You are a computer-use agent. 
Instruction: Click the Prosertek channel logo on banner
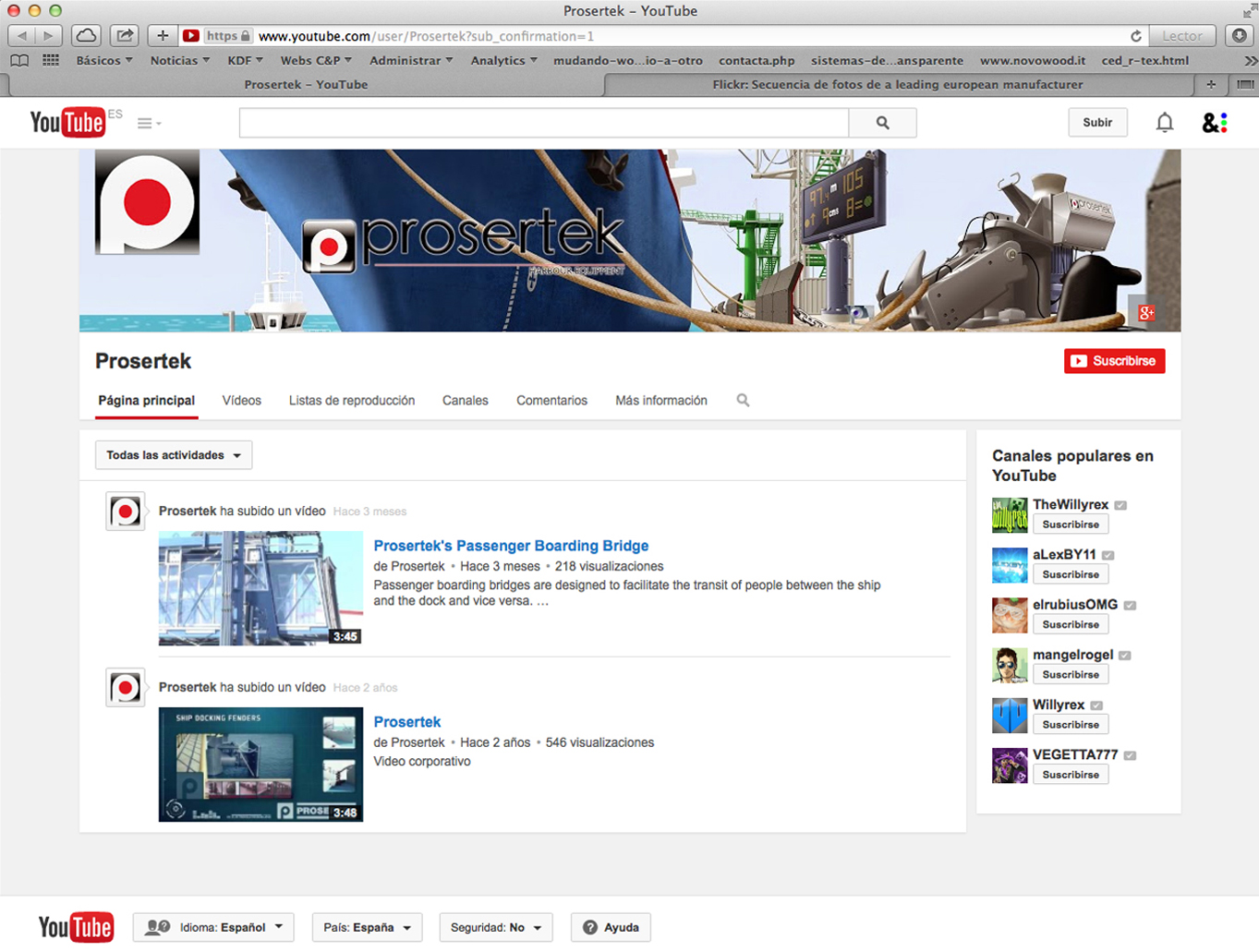[x=147, y=202]
